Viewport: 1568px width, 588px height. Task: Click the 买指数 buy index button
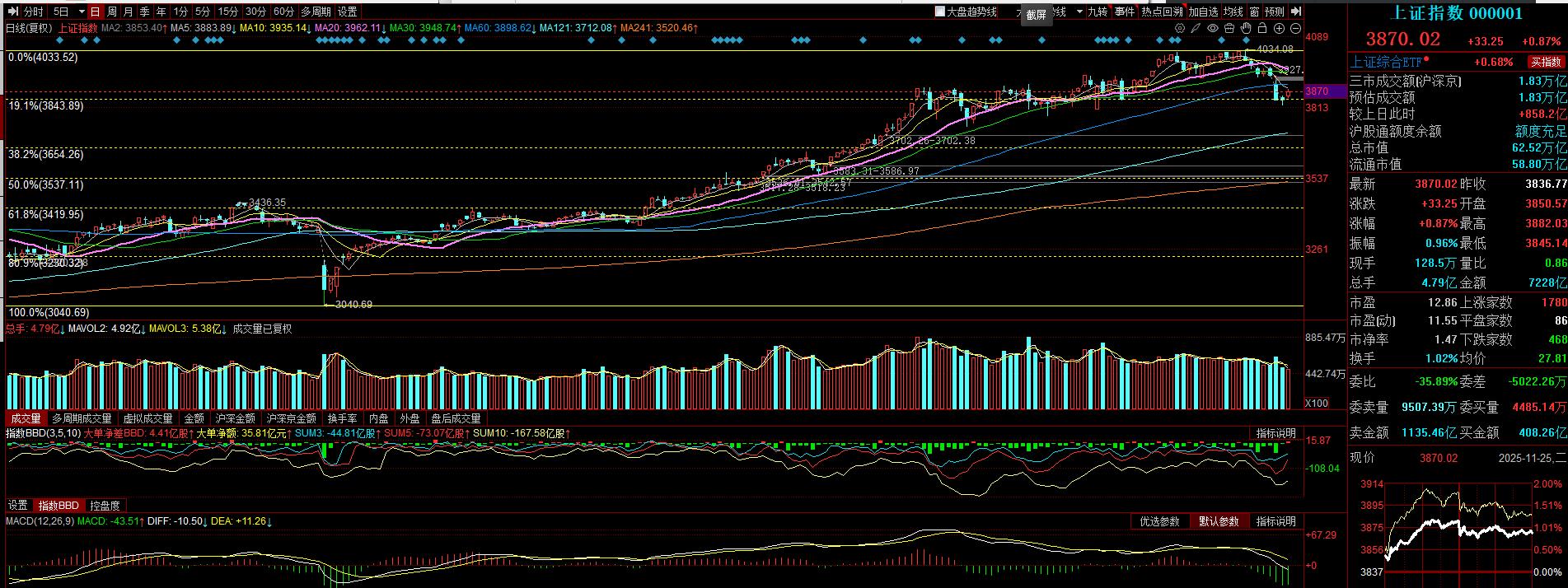click(x=1546, y=62)
